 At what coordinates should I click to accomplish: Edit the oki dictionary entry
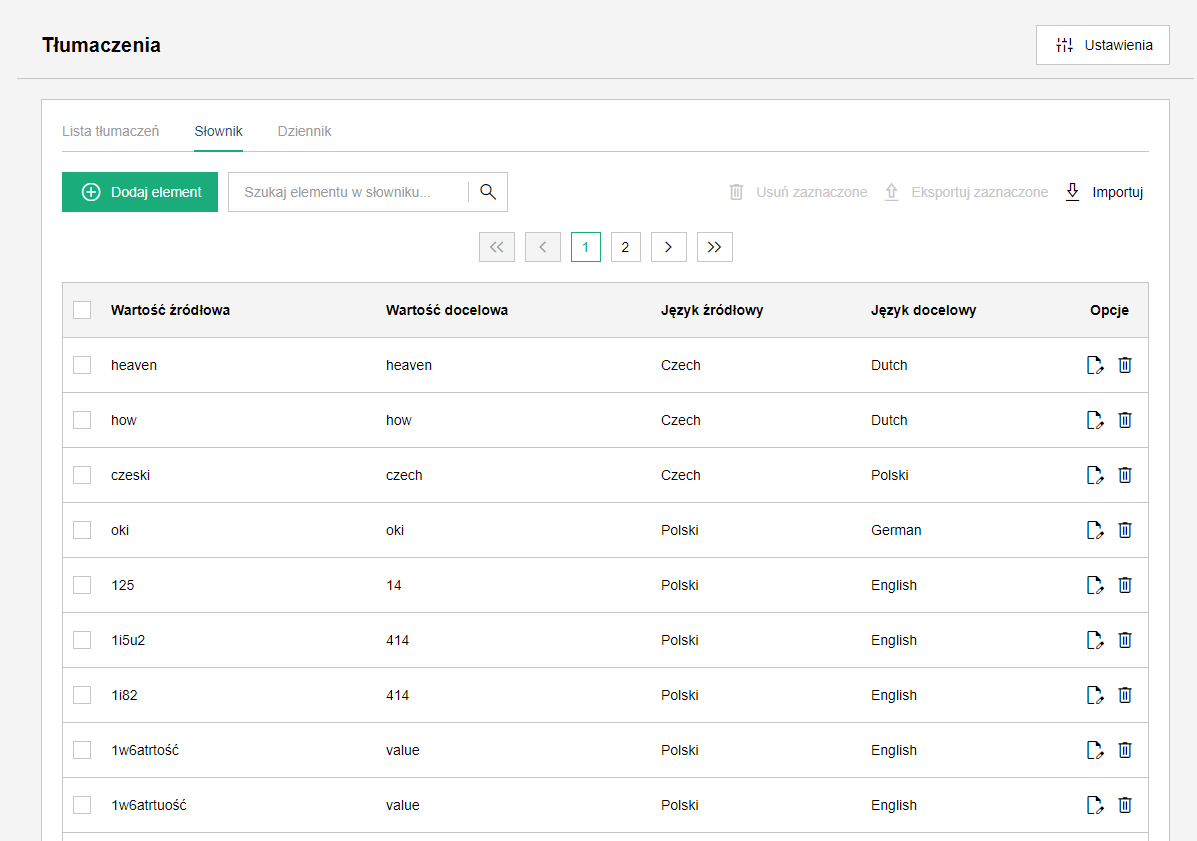(x=1095, y=530)
